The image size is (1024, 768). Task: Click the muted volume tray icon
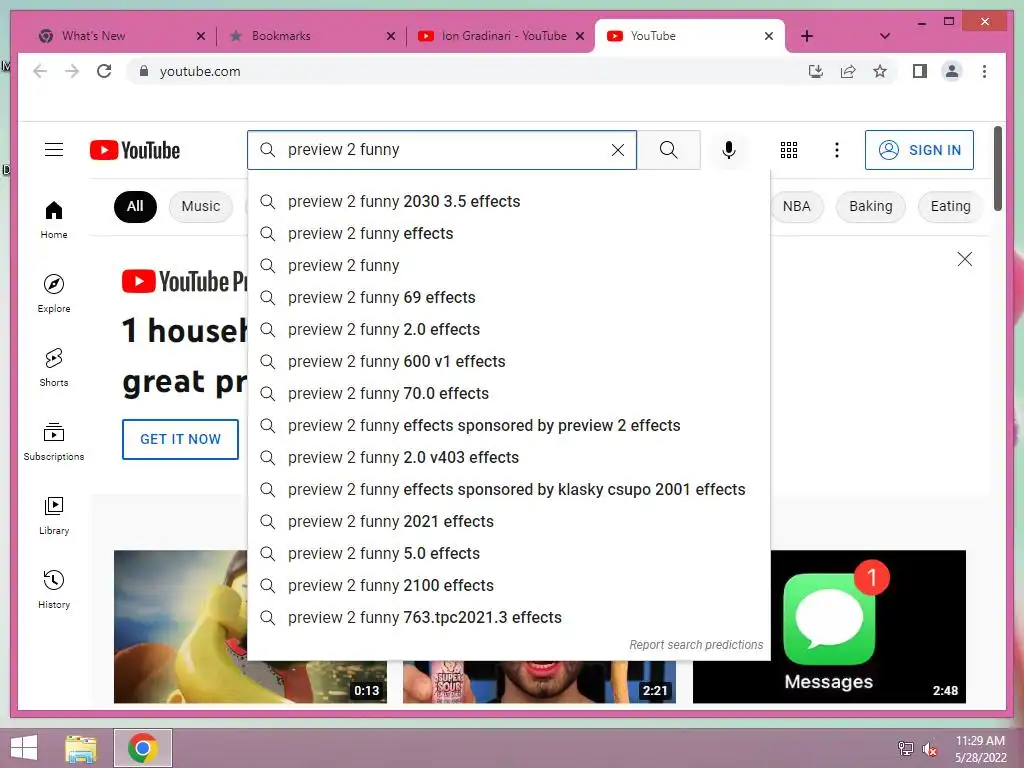(930, 749)
